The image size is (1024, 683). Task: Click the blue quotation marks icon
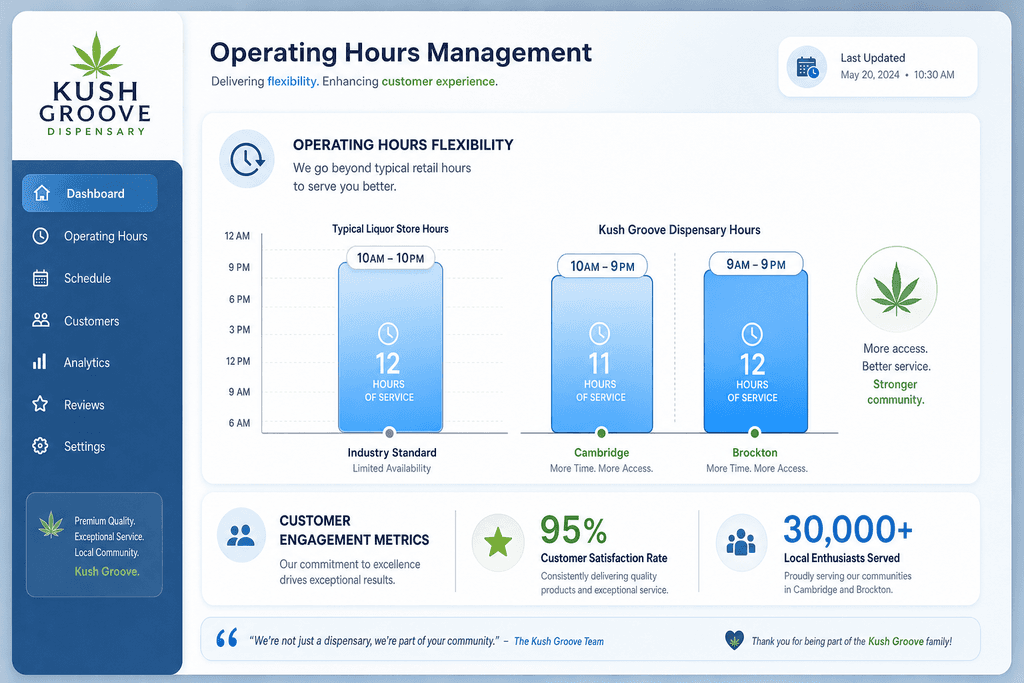(227, 638)
